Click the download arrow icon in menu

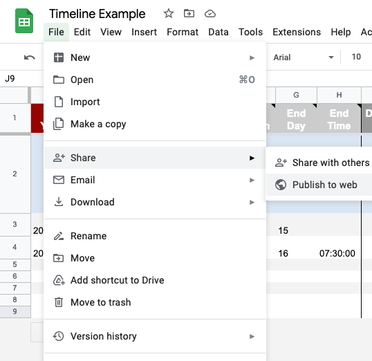click(x=59, y=202)
